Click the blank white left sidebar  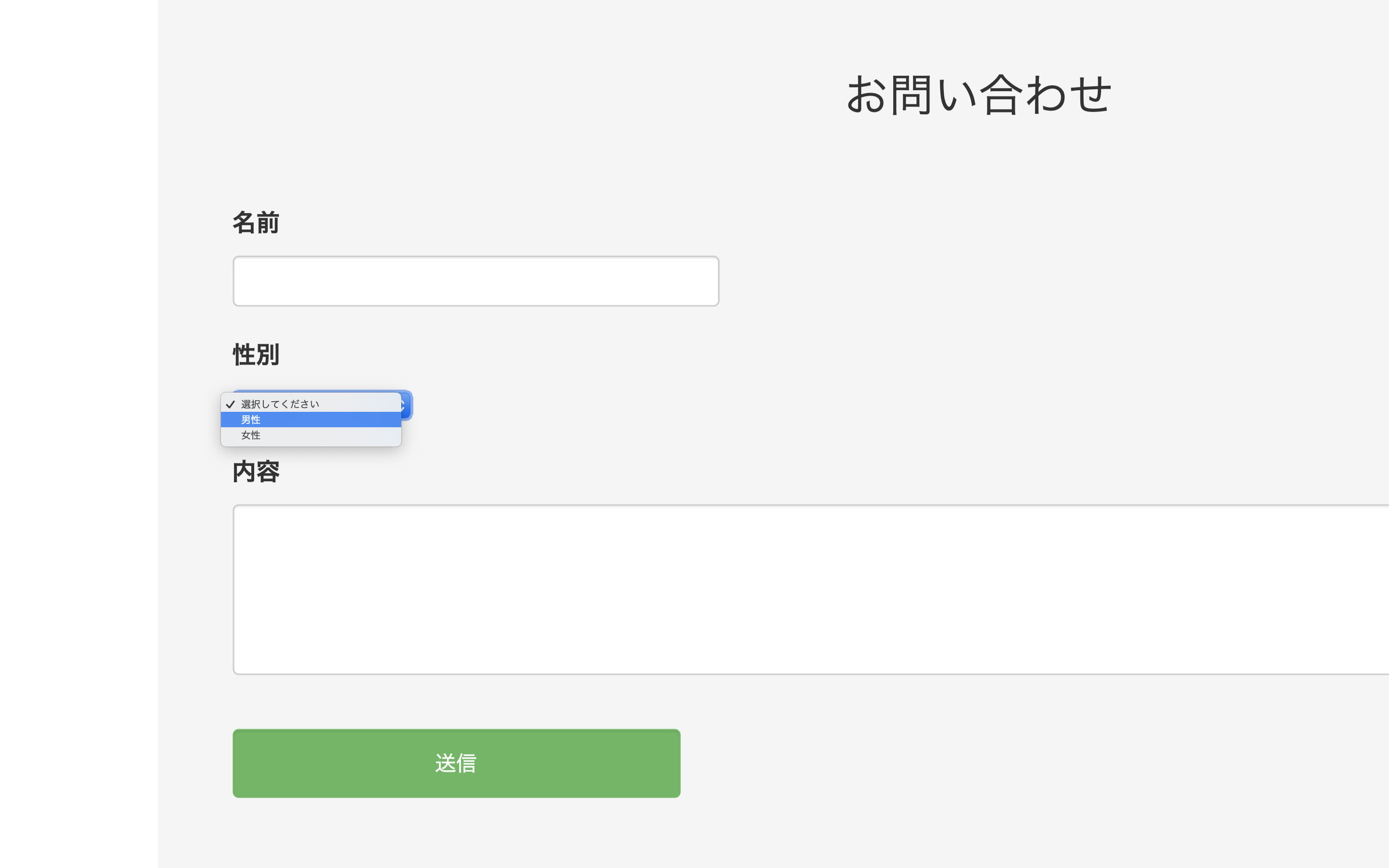click(79, 434)
